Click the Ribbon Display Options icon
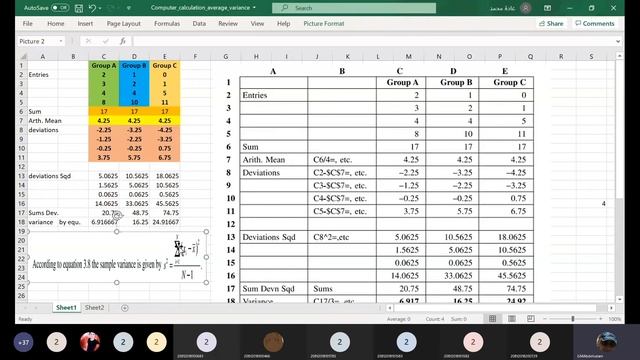This screenshot has width=640, height=360. click(547, 8)
